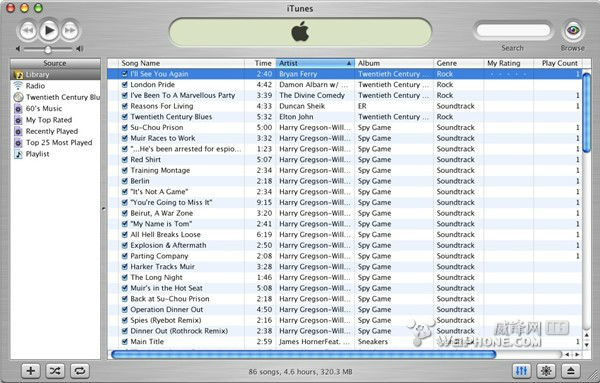This screenshot has width=600, height=383.
Task: Uncheck I've Been To A Marvellous Party
Action: tap(124, 95)
